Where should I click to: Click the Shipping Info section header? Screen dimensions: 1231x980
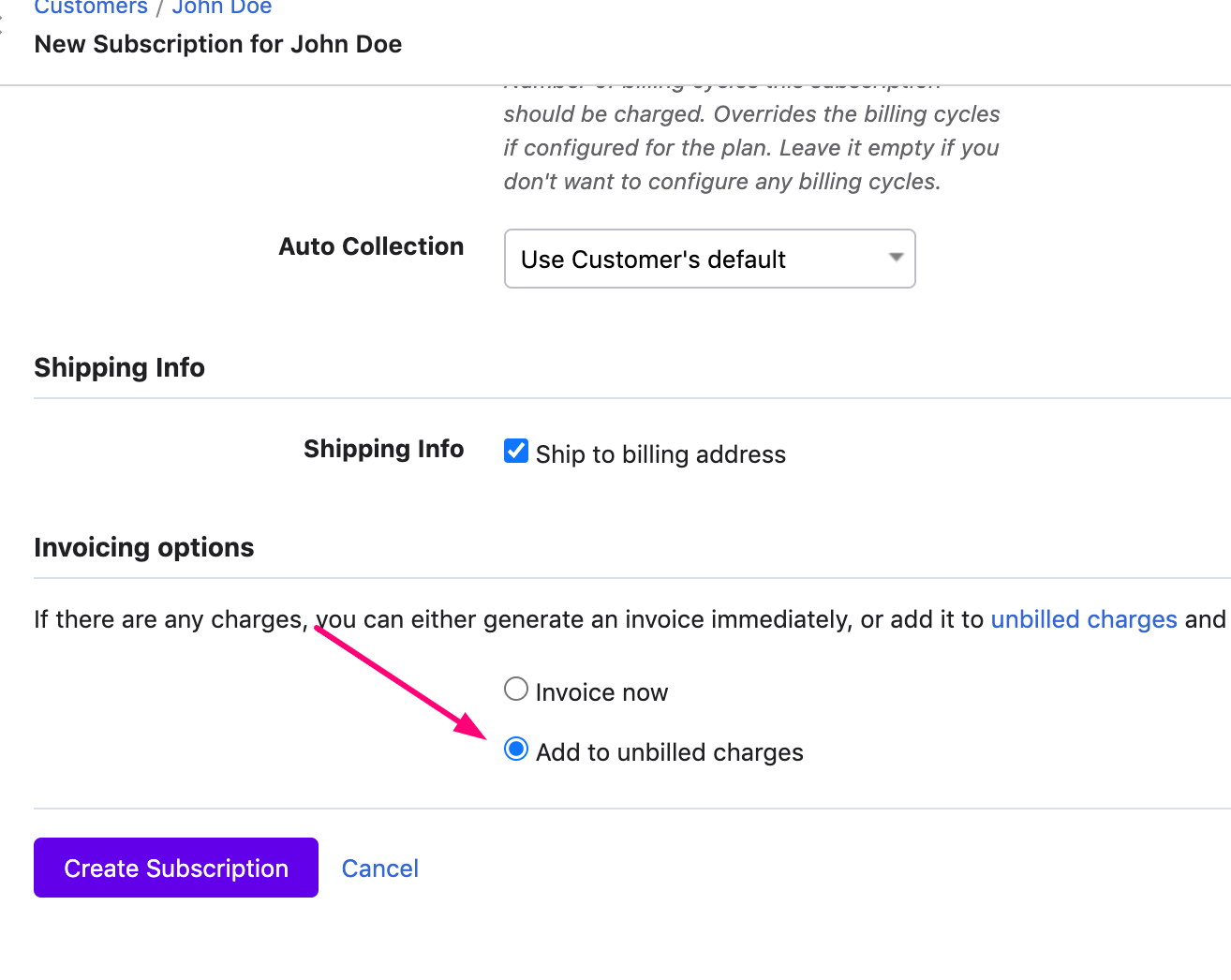click(x=119, y=367)
